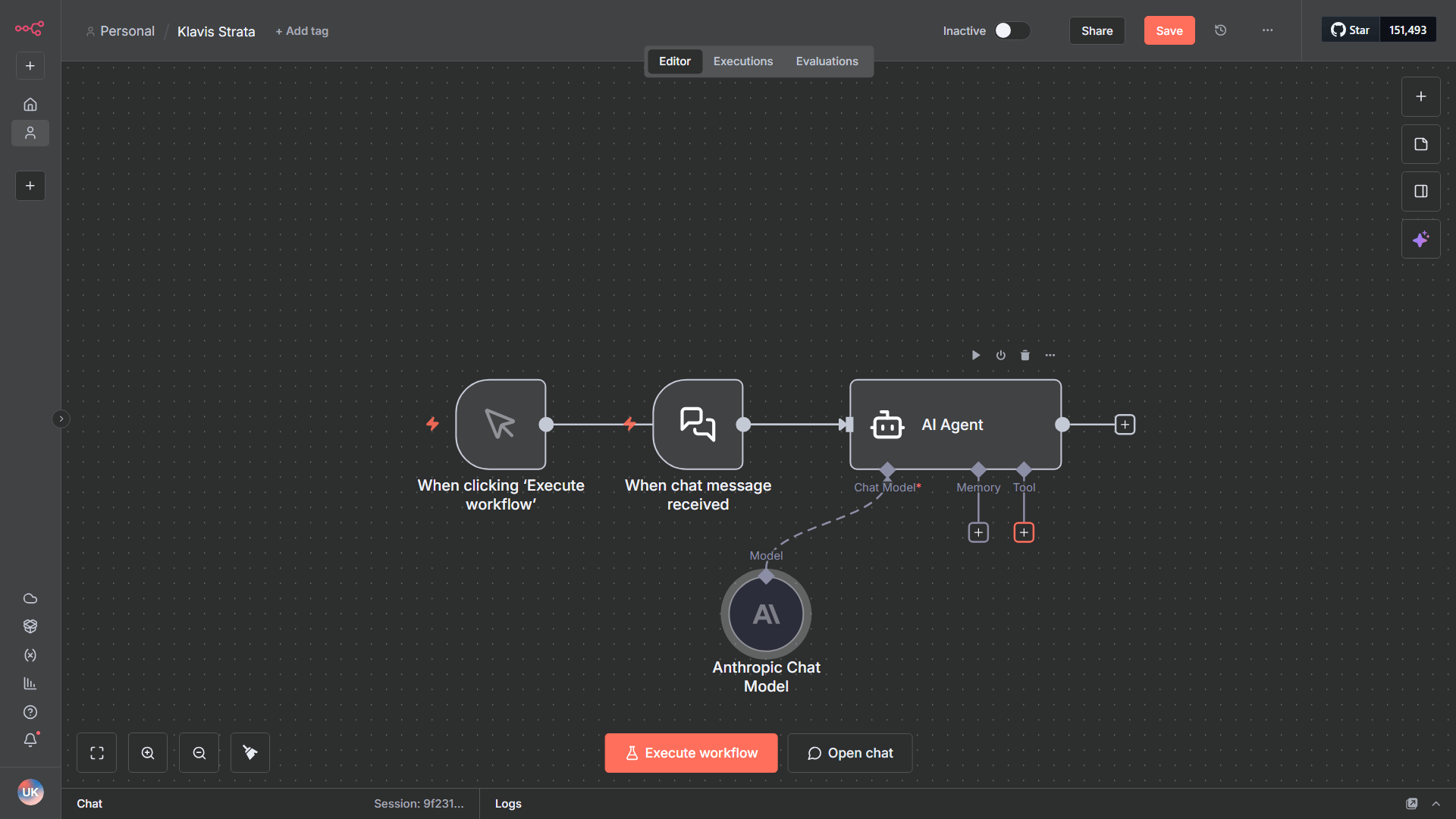This screenshot has width=1456, height=819.
Task: Open Insights using the bar chart icon
Action: 30,683
